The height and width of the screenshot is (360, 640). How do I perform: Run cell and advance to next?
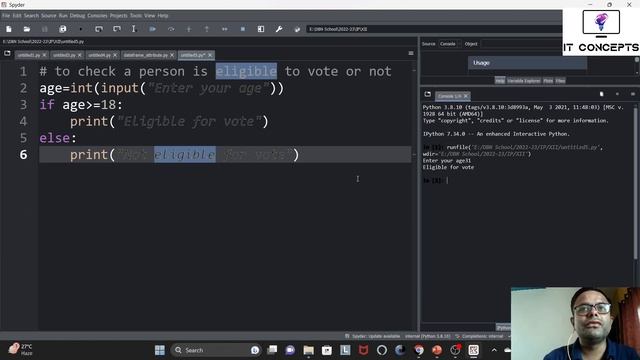117,29
